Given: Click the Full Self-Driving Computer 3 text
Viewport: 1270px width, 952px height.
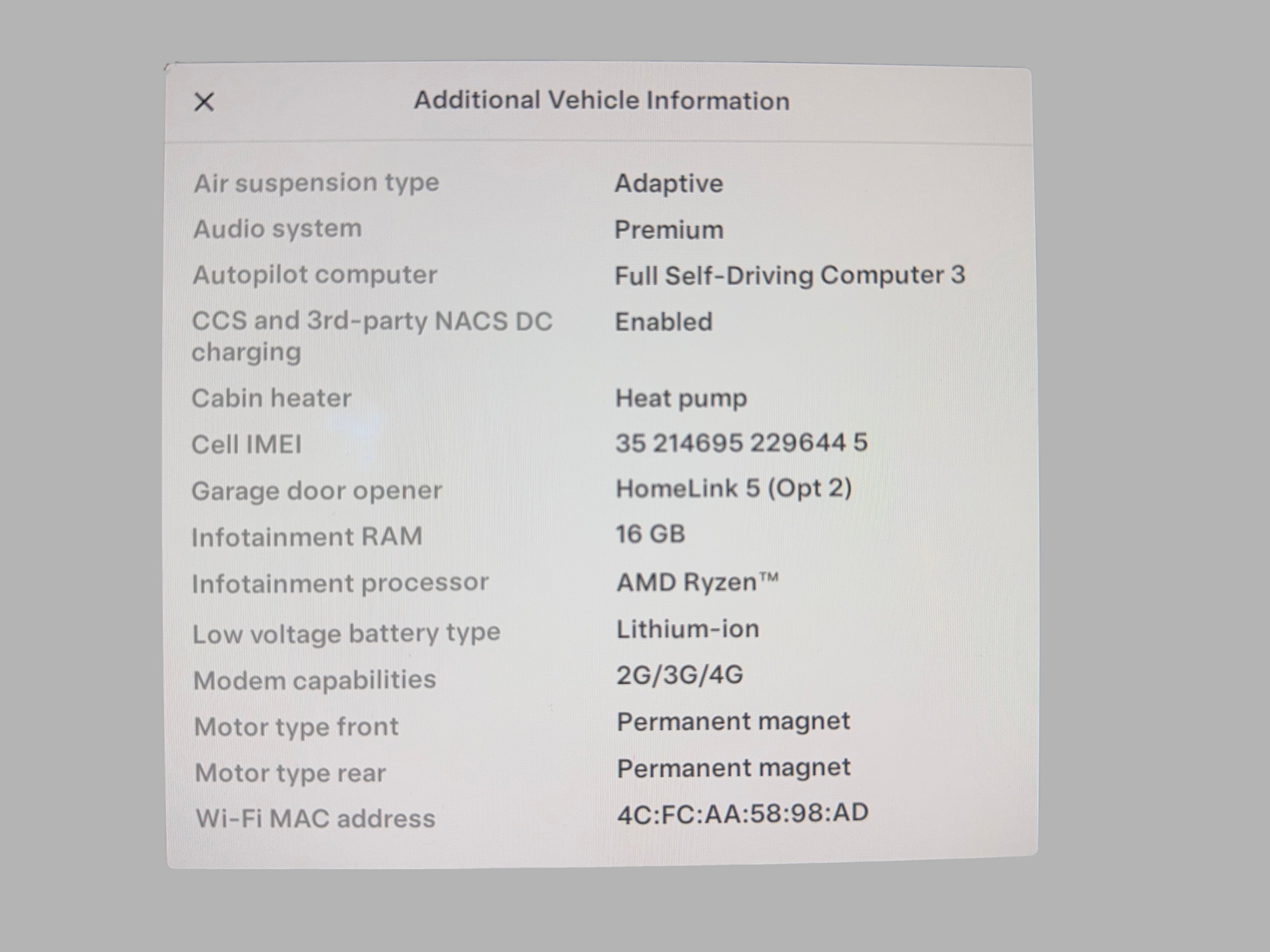Looking at the screenshot, I should pos(789,276).
